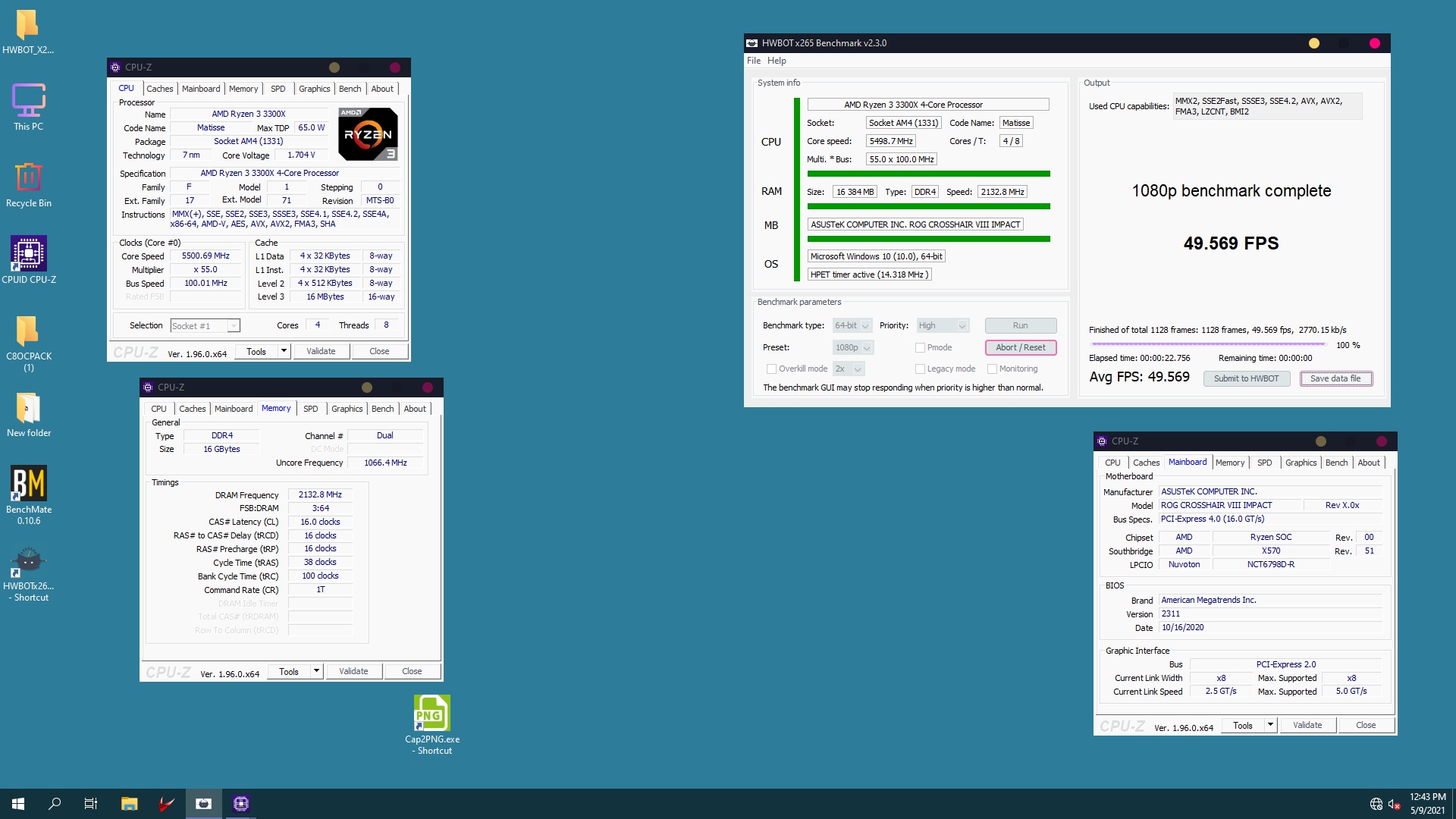The width and height of the screenshot is (1456, 819).
Task: Open the Help menu in HWBOT x265
Action: [777, 61]
